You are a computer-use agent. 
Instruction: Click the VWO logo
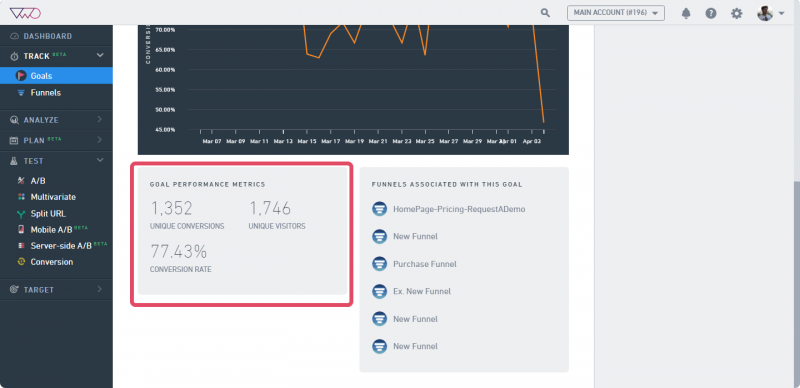click(x=25, y=13)
